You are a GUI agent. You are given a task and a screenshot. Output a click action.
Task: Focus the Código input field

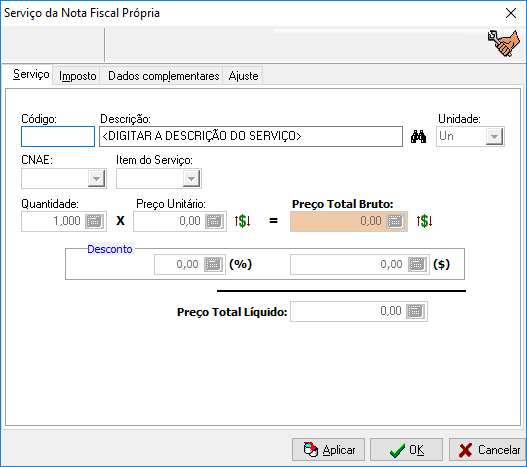[58, 137]
